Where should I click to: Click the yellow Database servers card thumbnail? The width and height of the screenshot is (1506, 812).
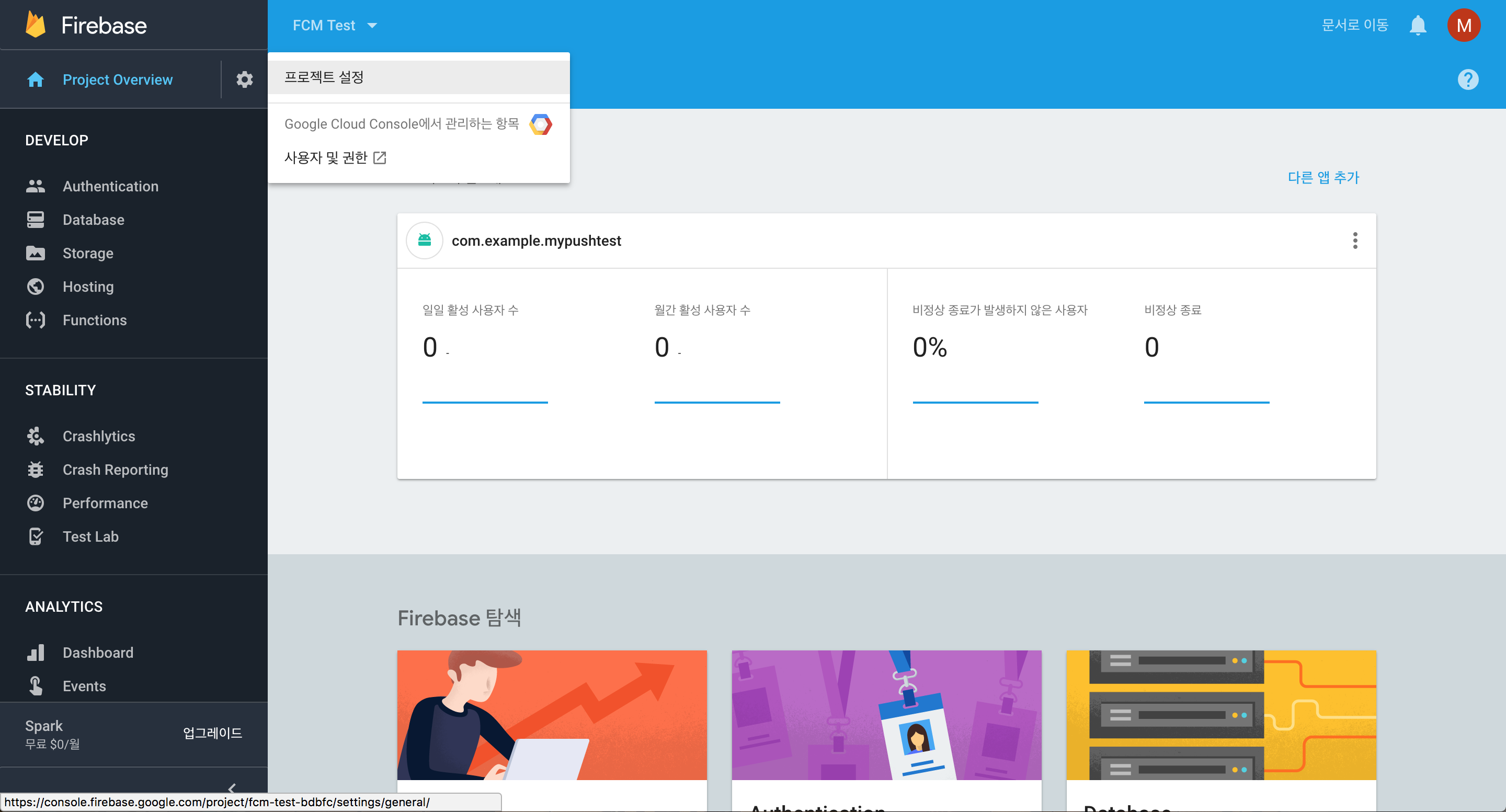pyautogui.click(x=1220, y=715)
